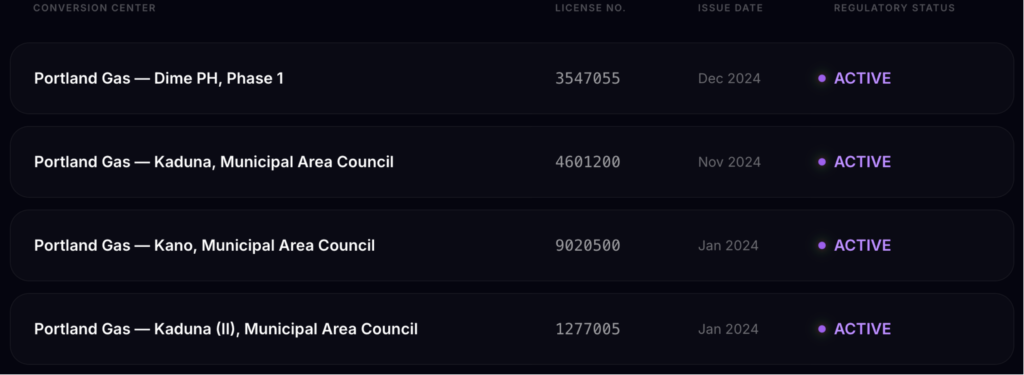Click the Issue Date column header

pos(730,8)
